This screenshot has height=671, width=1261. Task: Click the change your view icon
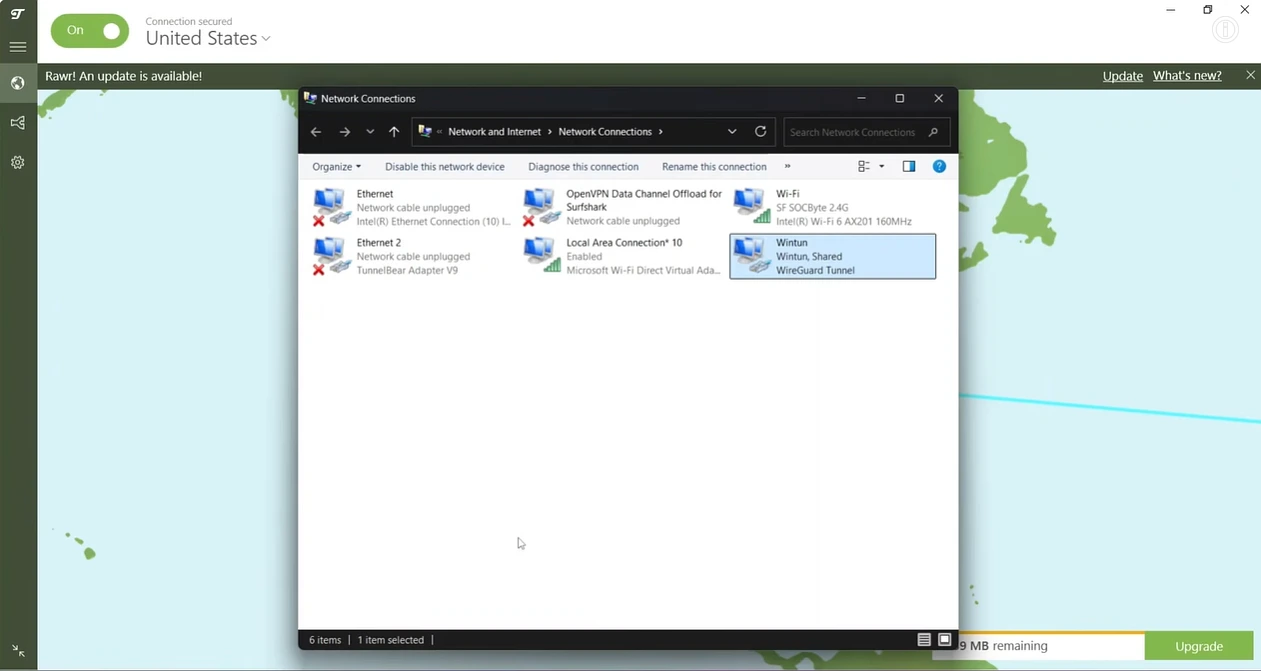[x=864, y=167]
